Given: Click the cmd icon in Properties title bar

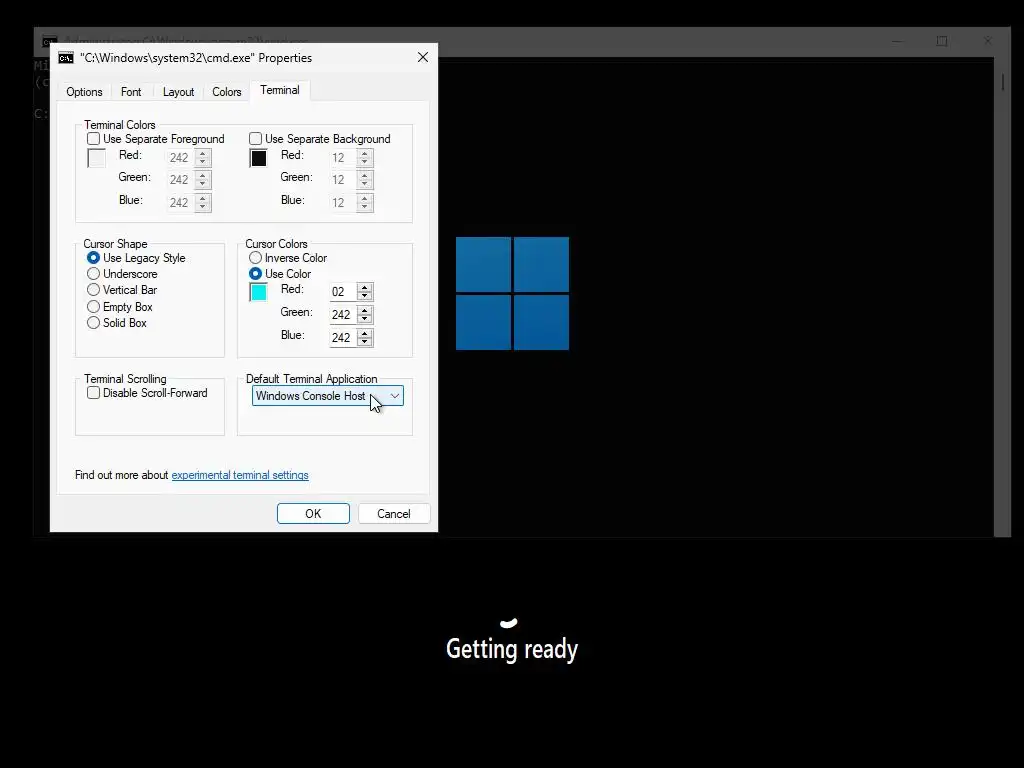Looking at the screenshot, I should point(66,58).
